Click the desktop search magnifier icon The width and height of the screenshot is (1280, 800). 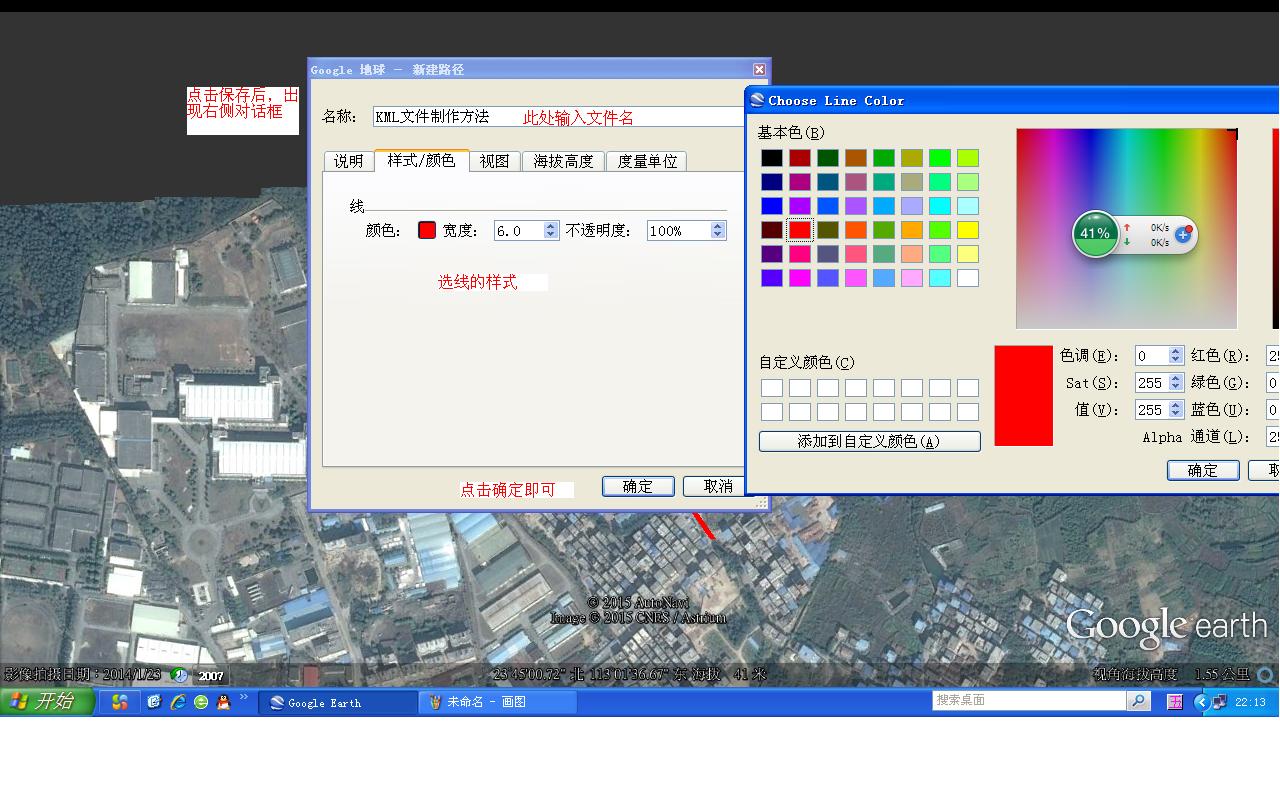[1138, 701]
